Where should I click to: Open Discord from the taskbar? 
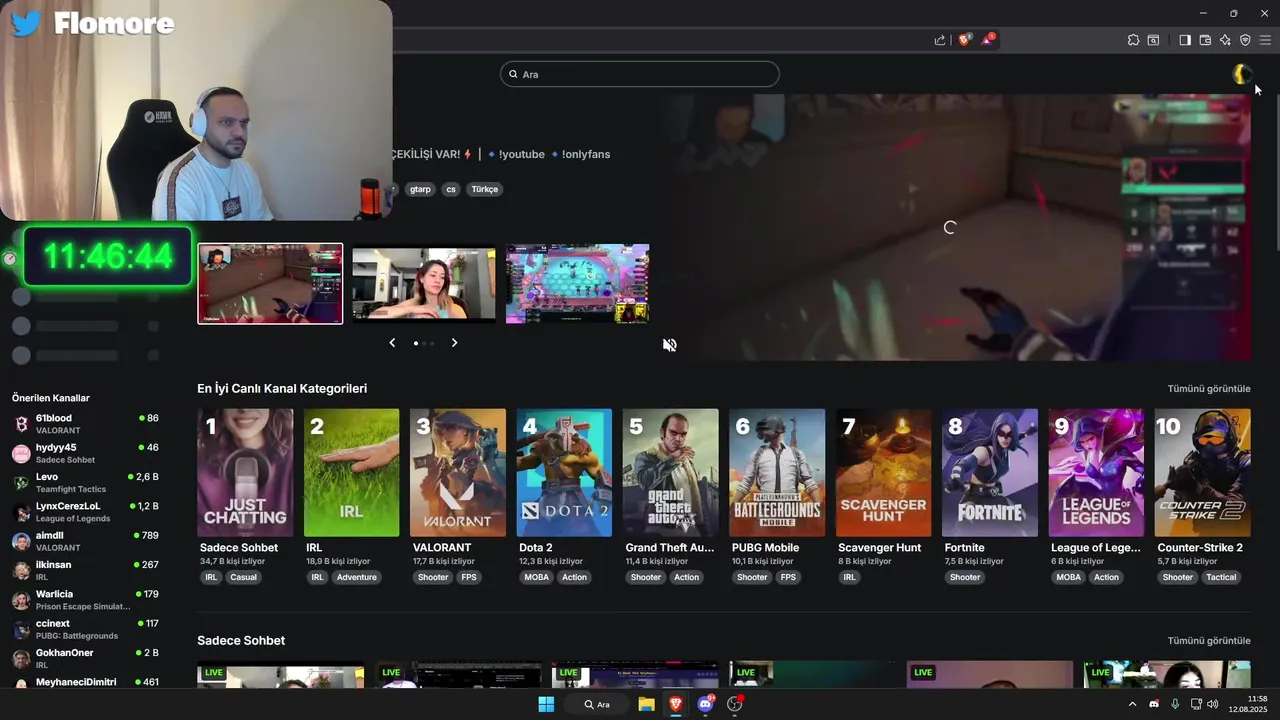click(705, 704)
